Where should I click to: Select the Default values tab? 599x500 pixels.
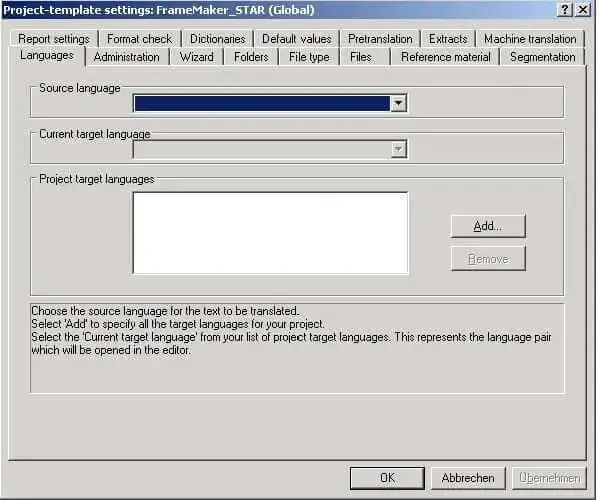[x=297, y=39]
